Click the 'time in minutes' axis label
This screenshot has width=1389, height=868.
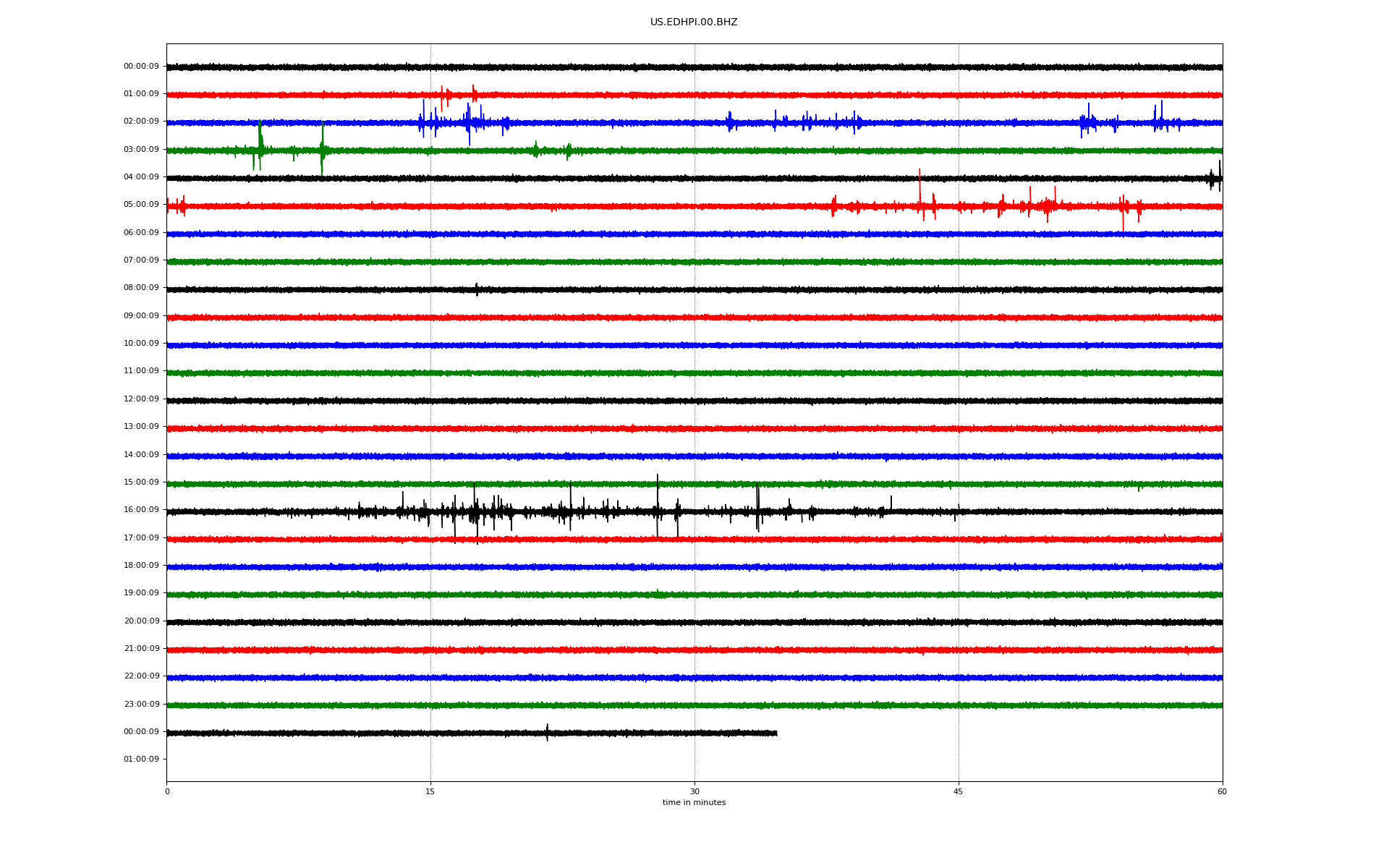(694, 803)
